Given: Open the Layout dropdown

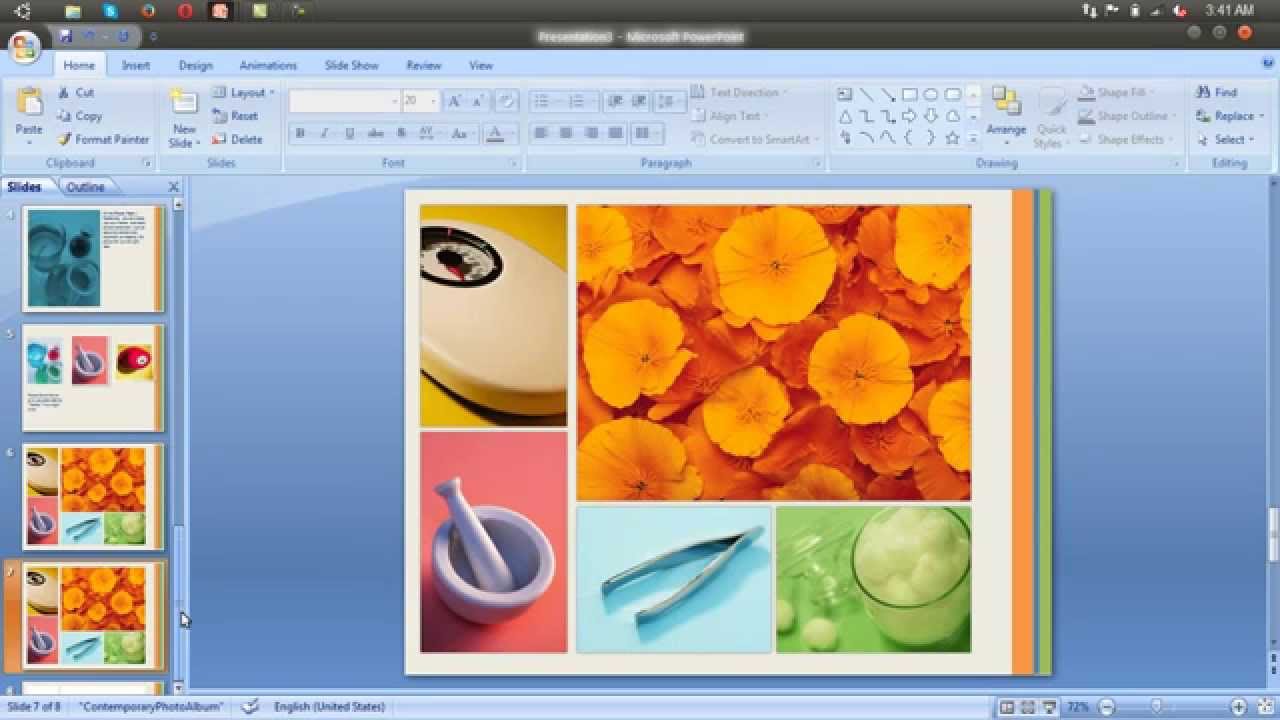Looking at the screenshot, I should (x=244, y=92).
